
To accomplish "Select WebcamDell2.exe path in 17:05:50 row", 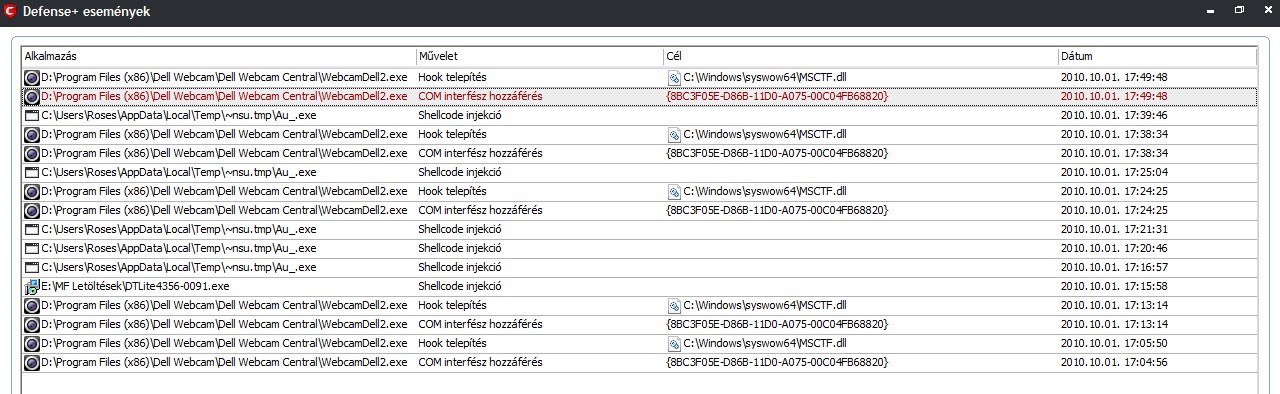I will tap(224, 343).
